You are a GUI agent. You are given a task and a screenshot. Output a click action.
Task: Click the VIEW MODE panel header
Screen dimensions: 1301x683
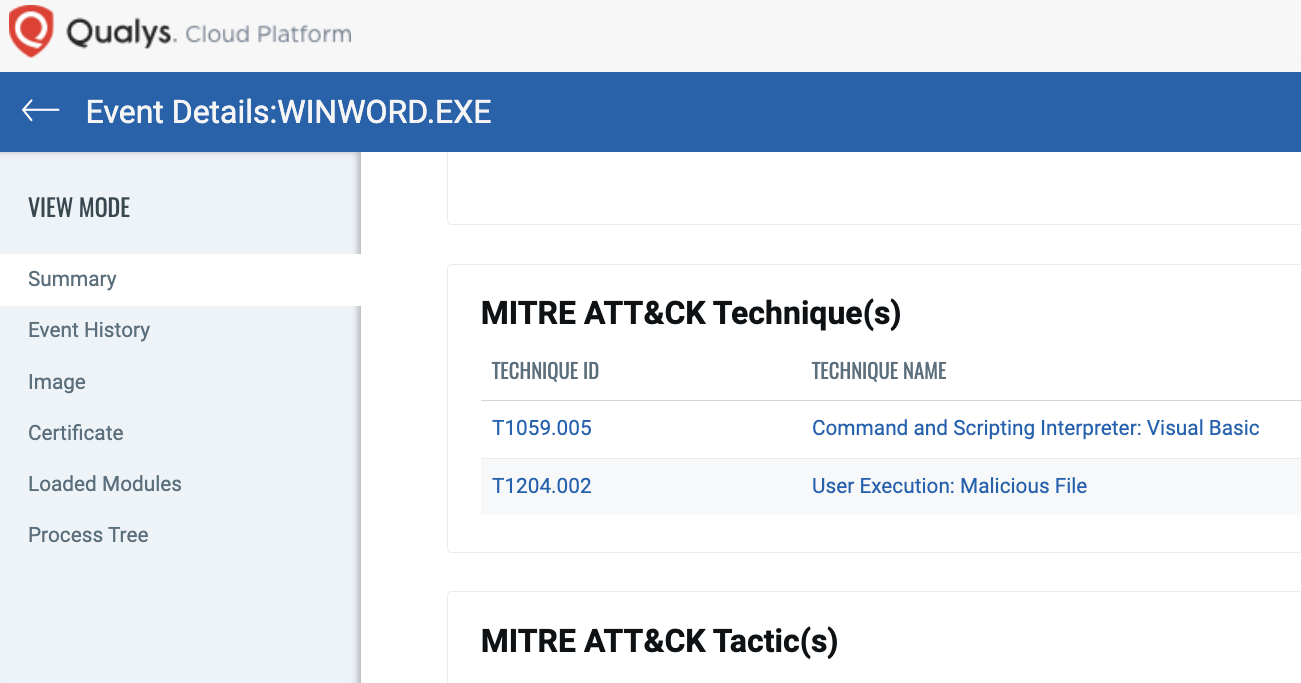point(79,207)
